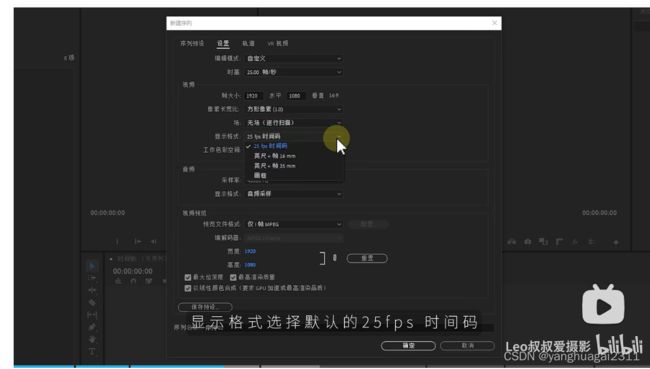
Task: Click the frame width 1920 field
Action: [253, 96]
